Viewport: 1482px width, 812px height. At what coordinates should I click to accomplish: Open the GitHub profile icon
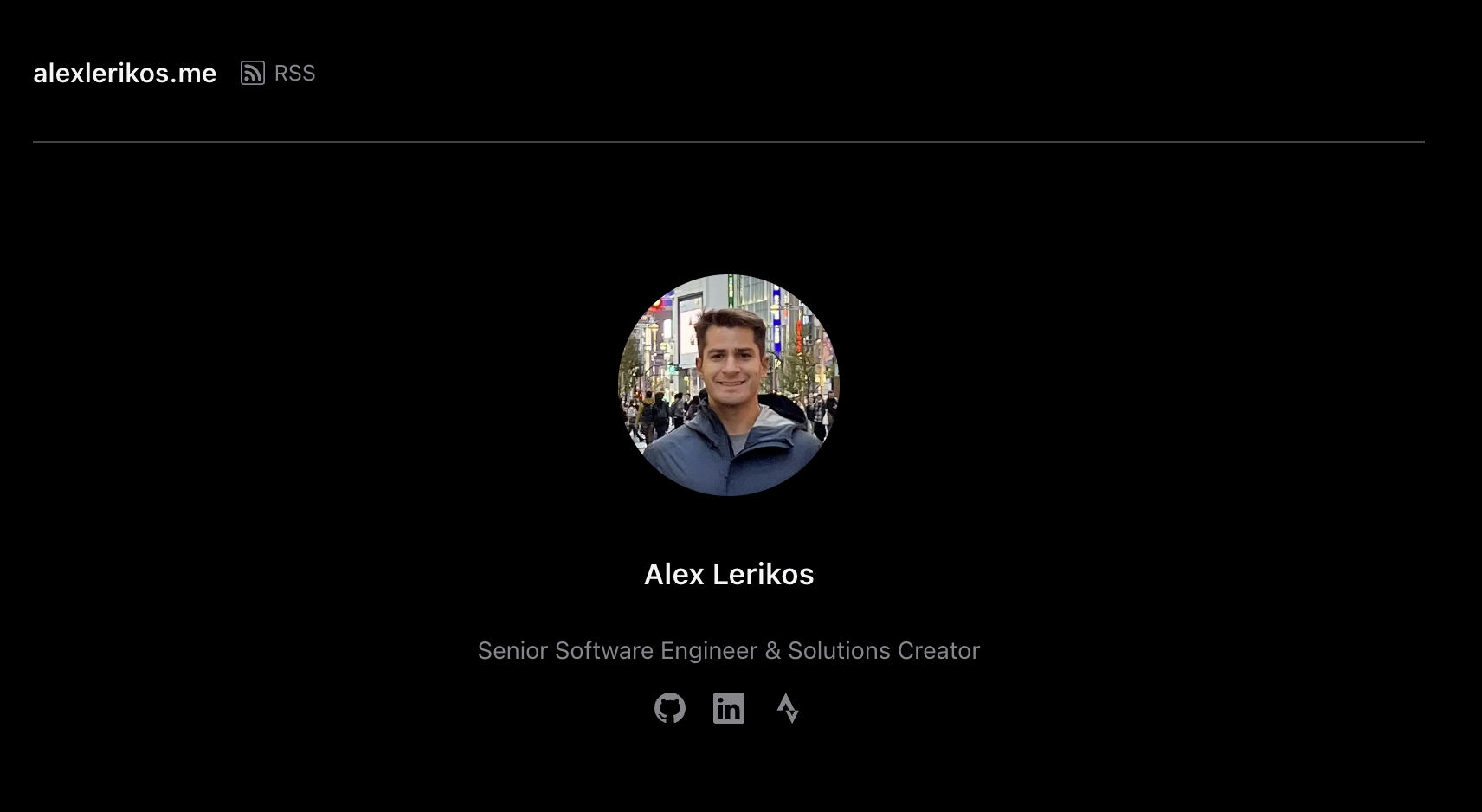click(x=670, y=708)
